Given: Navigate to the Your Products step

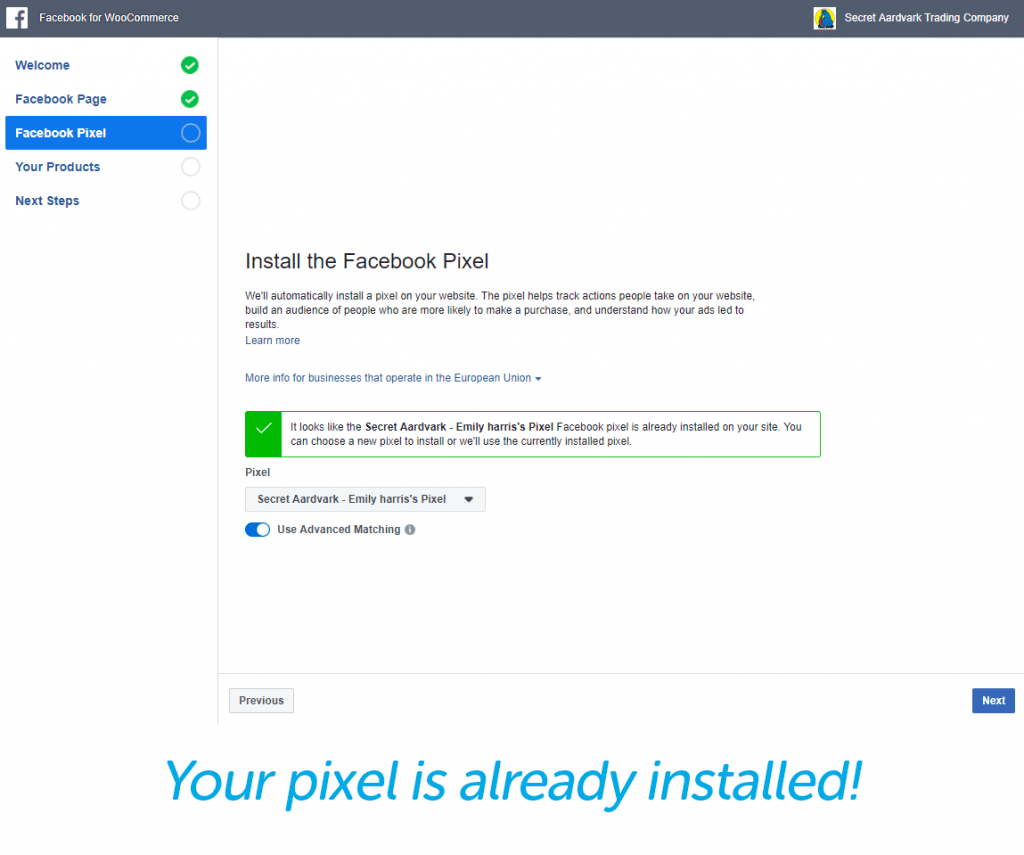Looking at the screenshot, I should 57,167.
